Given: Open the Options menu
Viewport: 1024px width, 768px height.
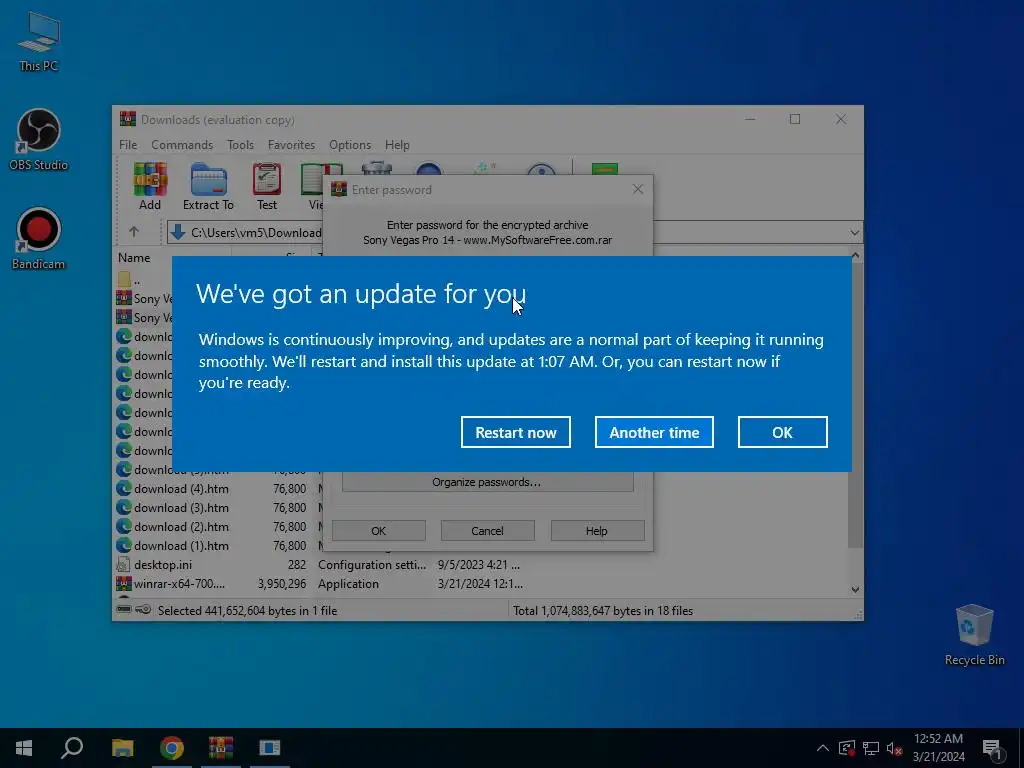Looking at the screenshot, I should (349, 145).
